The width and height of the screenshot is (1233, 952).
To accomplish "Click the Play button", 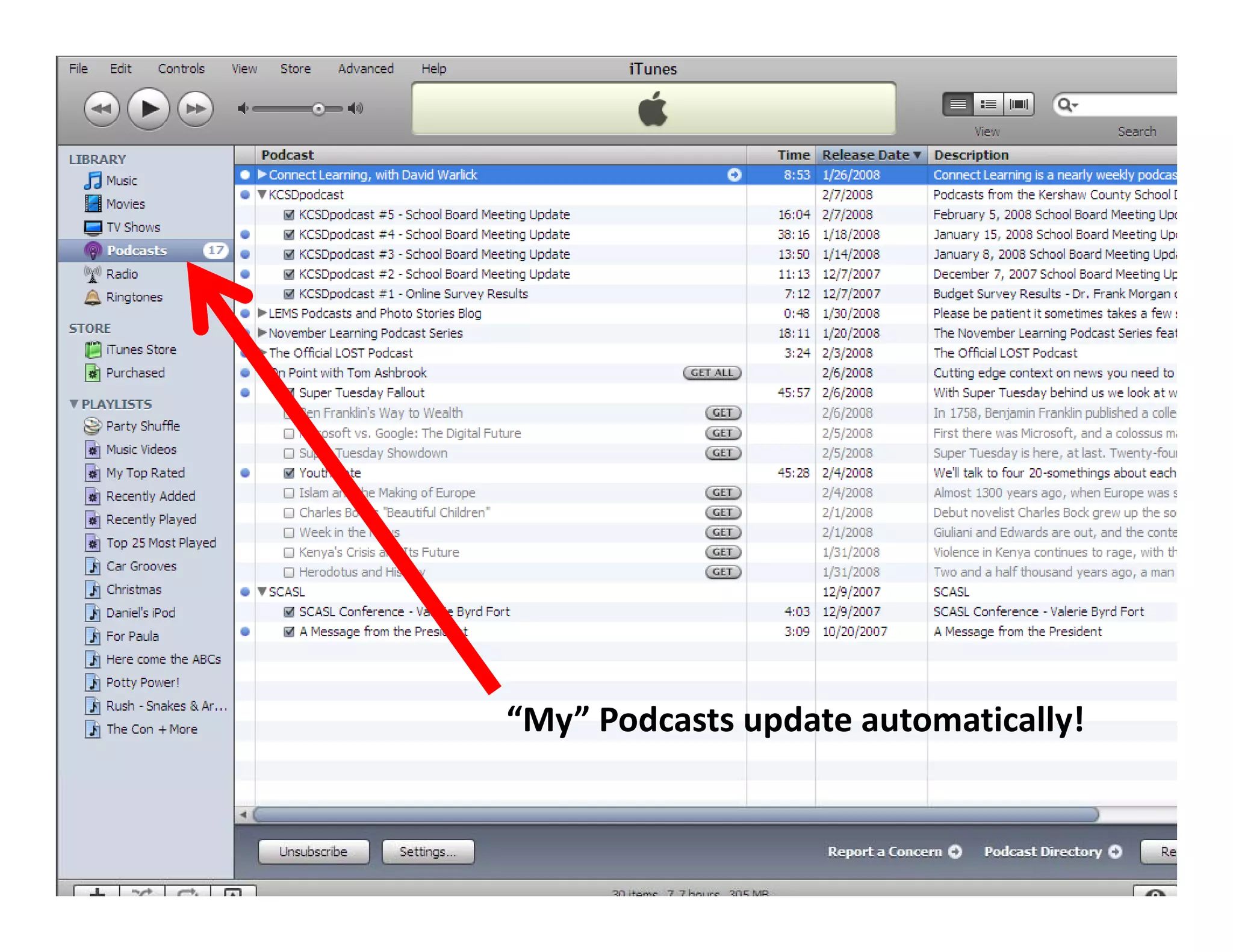I will 148,109.
